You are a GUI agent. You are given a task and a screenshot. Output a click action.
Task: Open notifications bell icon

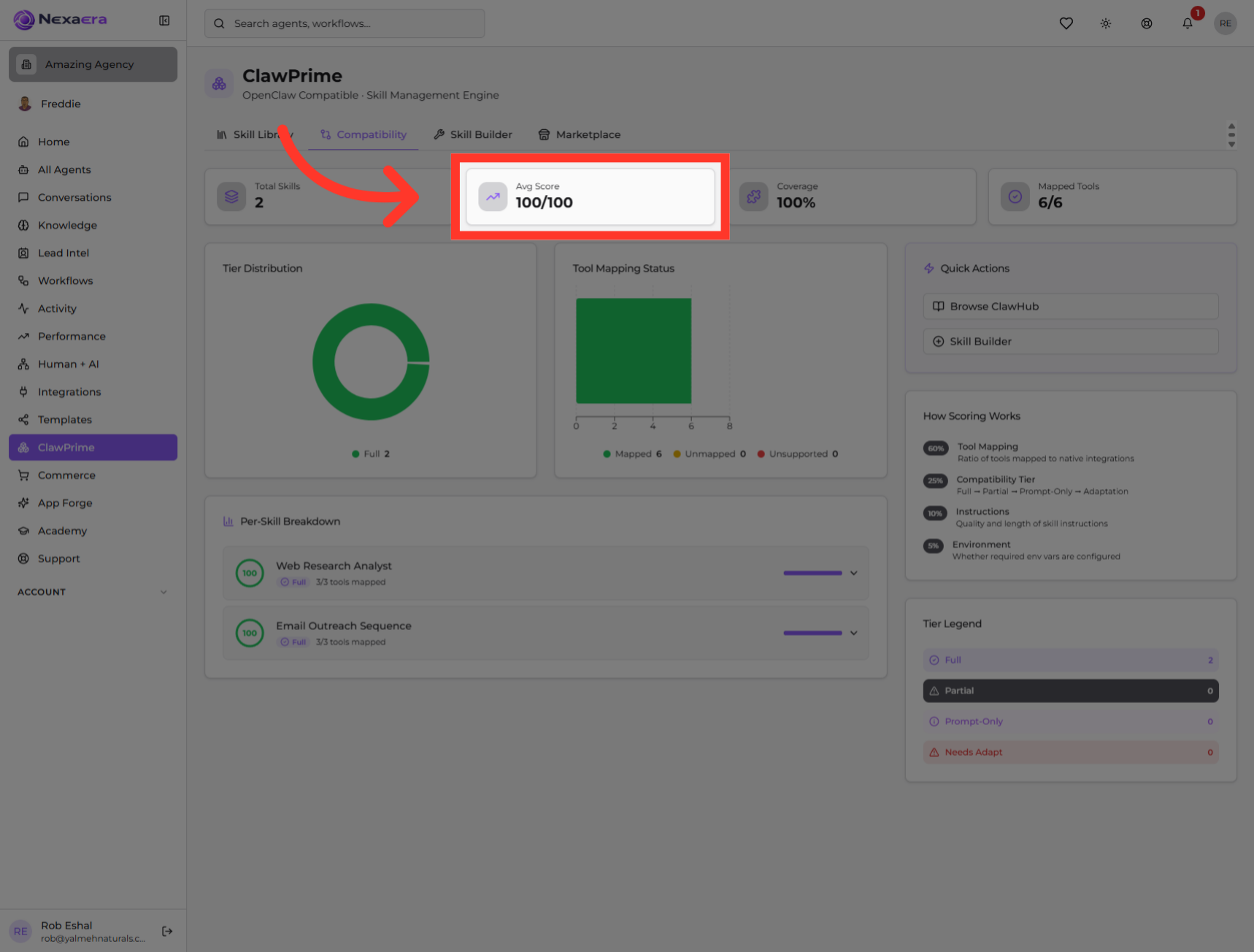1188,23
